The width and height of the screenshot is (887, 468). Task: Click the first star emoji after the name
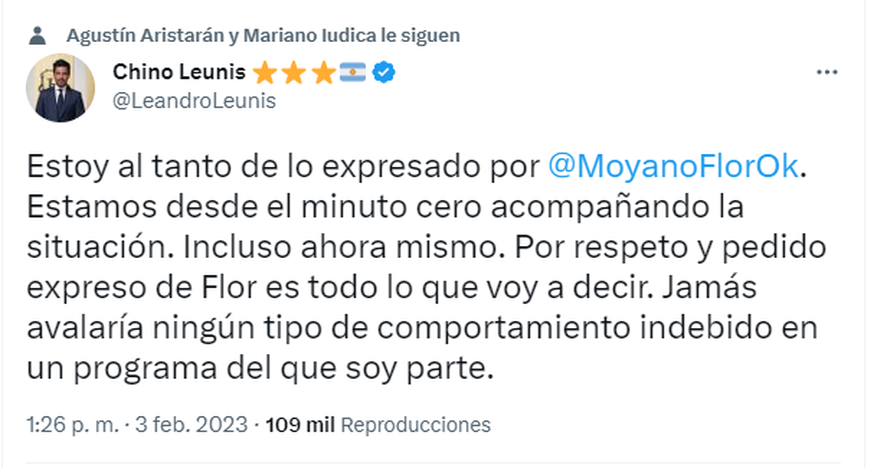point(264,72)
